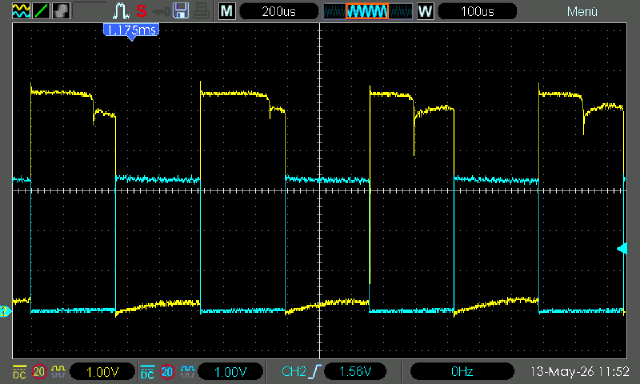The image size is (640, 384).
Task: Click the green diagonal line icon
Action: [x=41, y=11]
